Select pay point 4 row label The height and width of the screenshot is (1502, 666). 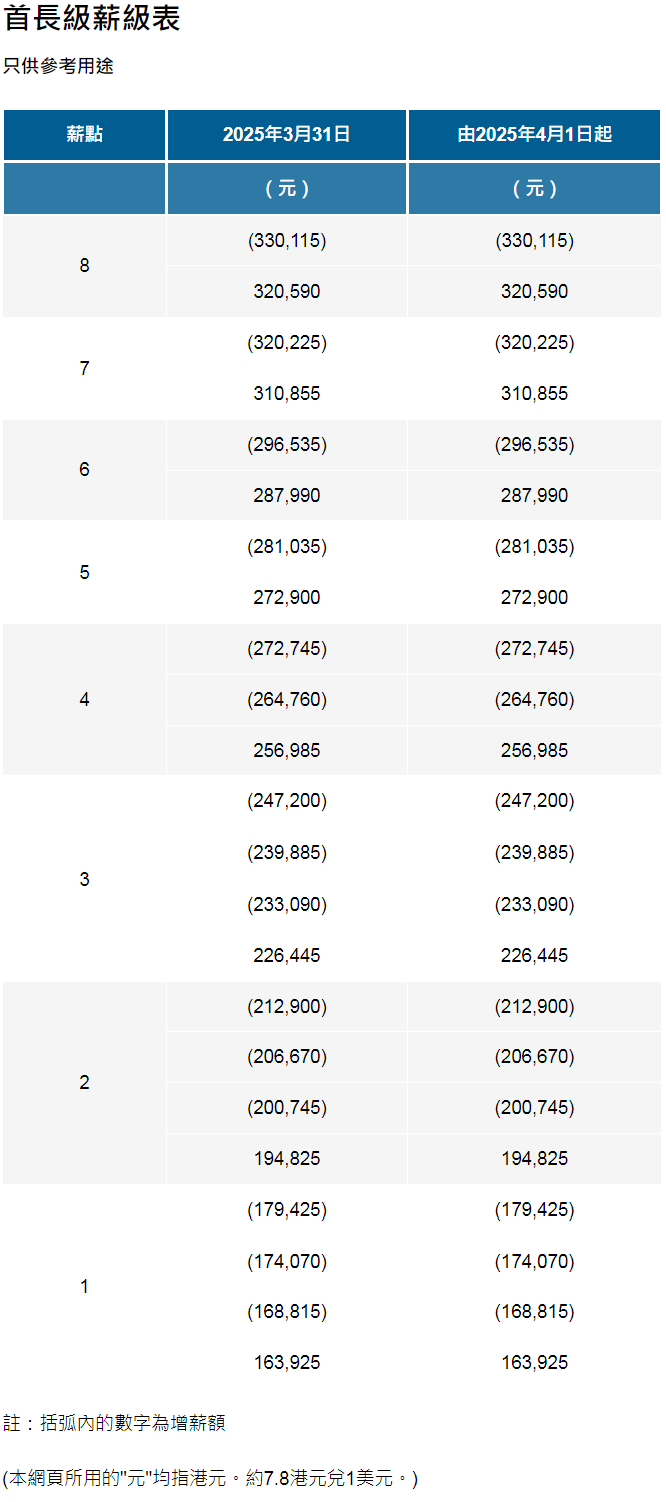point(84,700)
